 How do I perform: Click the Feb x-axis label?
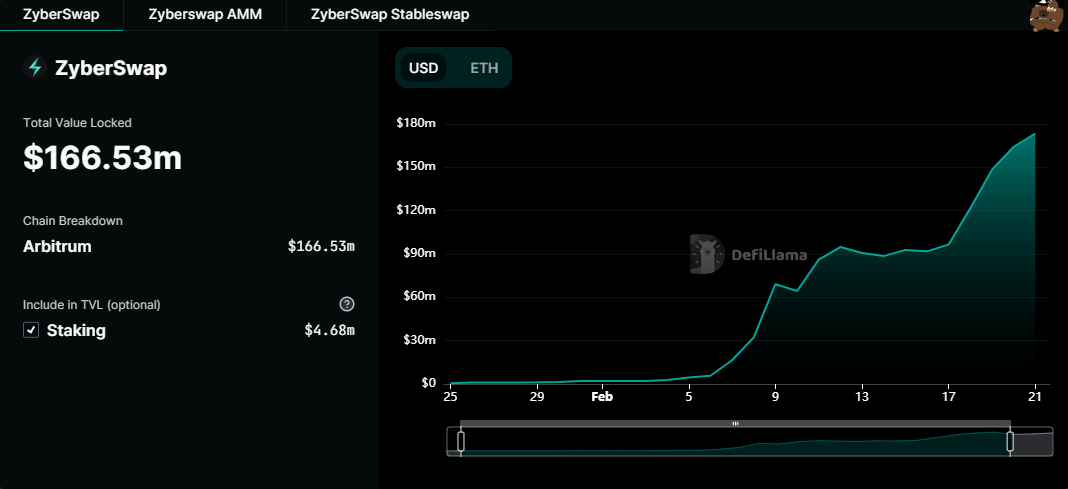[x=602, y=396]
